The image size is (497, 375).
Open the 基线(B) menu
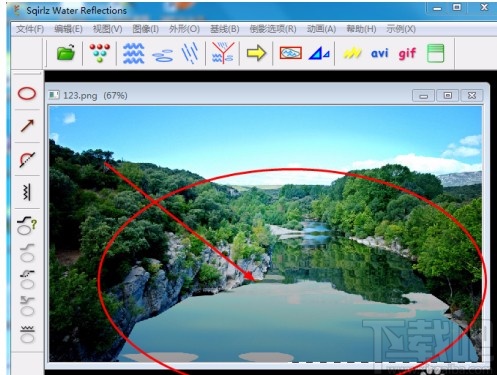pos(225,29)
